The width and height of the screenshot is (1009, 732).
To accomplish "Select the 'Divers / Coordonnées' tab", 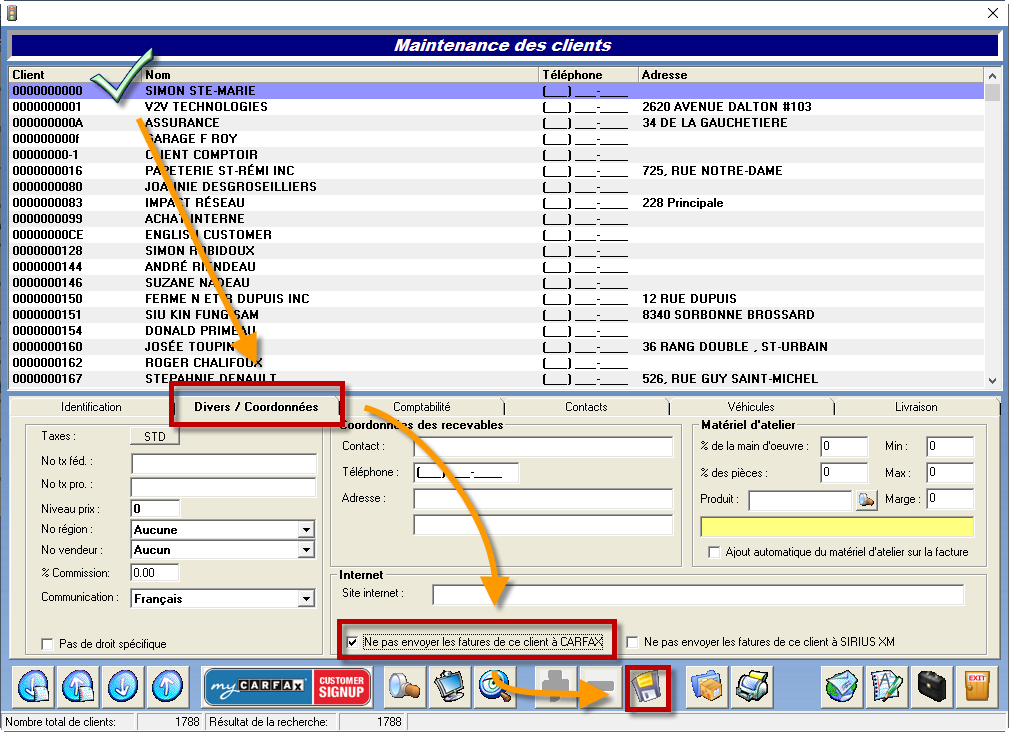I will point(256,407).
